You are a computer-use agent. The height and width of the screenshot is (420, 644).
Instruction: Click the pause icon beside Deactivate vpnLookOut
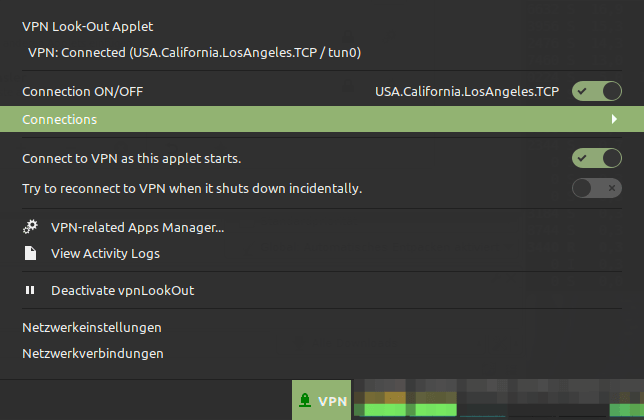pos(30,290)
